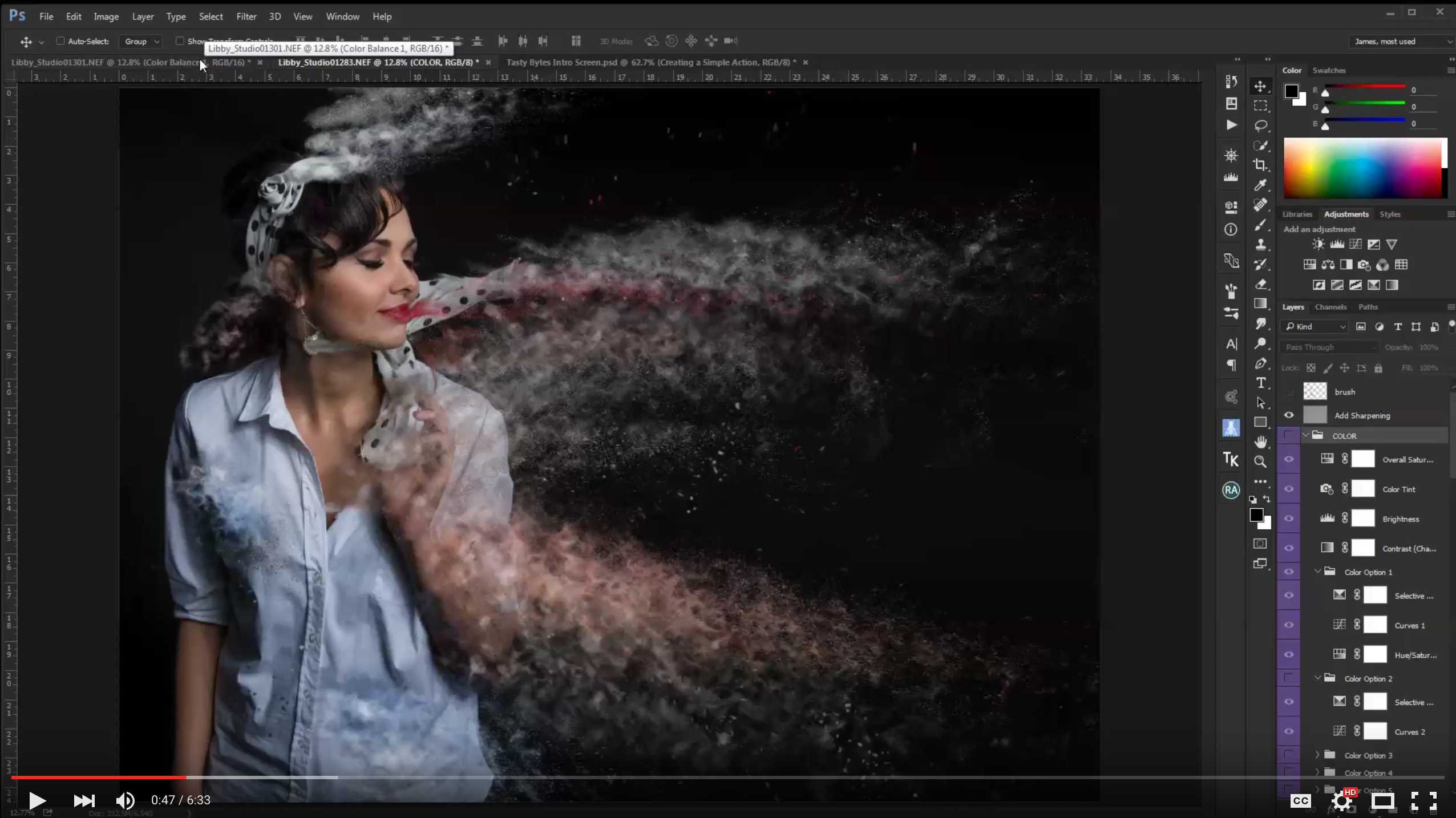Viewport: 1456px width, 818px height.
Task: Show the Color Option 2 group
Action: coord(1288,678)
